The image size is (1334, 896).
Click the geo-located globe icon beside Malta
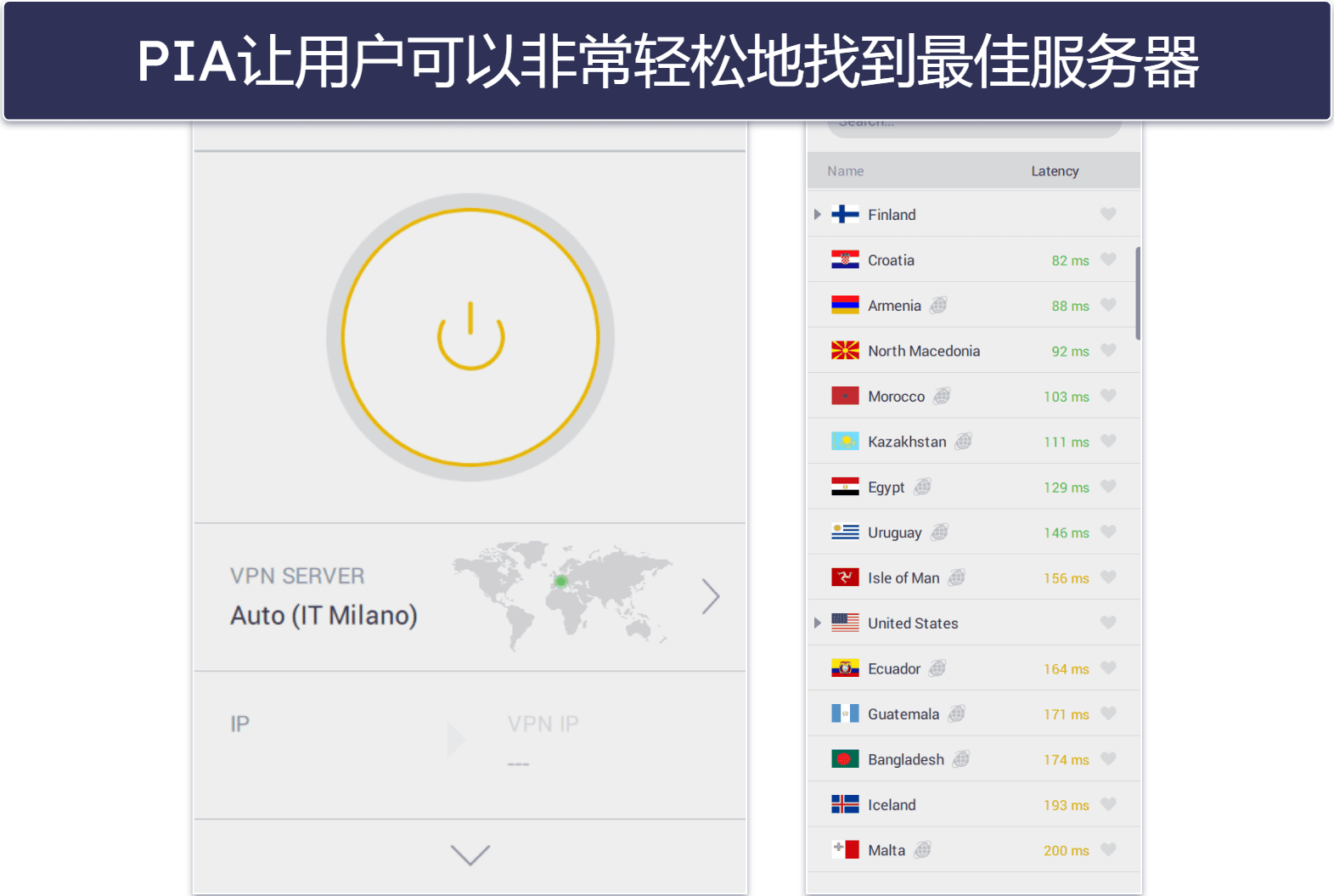(923, 850)
